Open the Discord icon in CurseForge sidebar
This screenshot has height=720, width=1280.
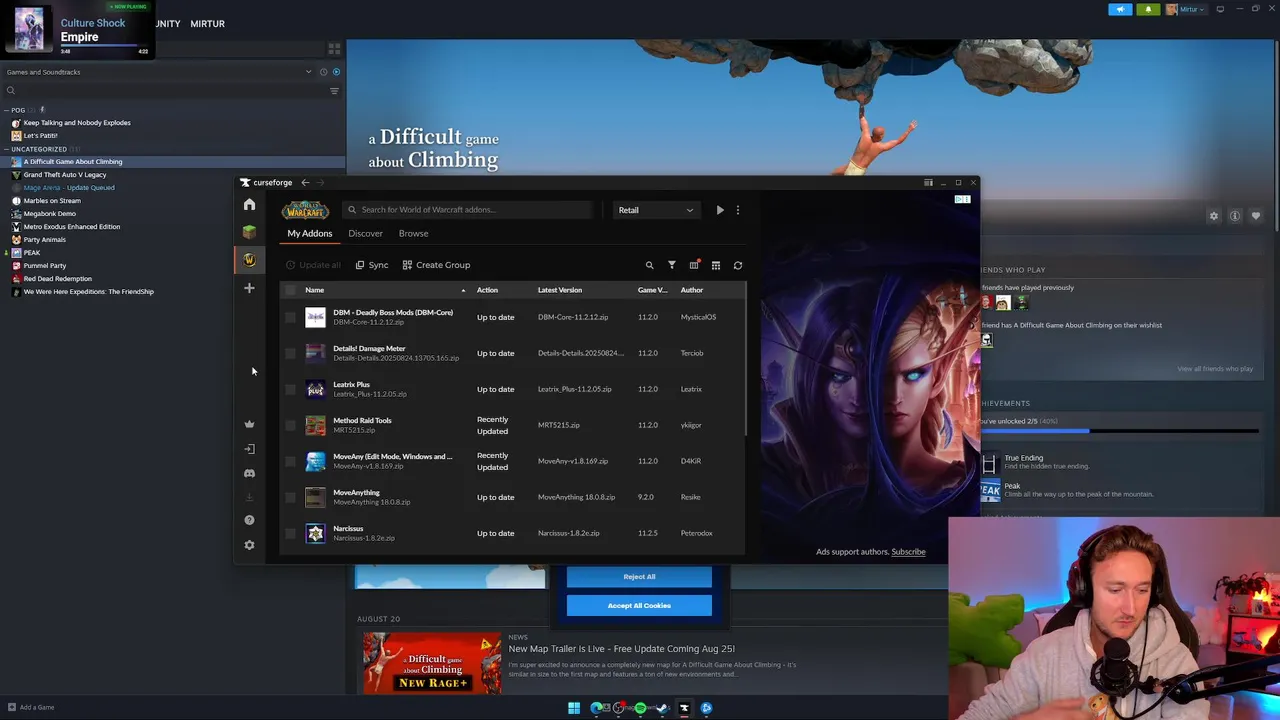point(249,473)
